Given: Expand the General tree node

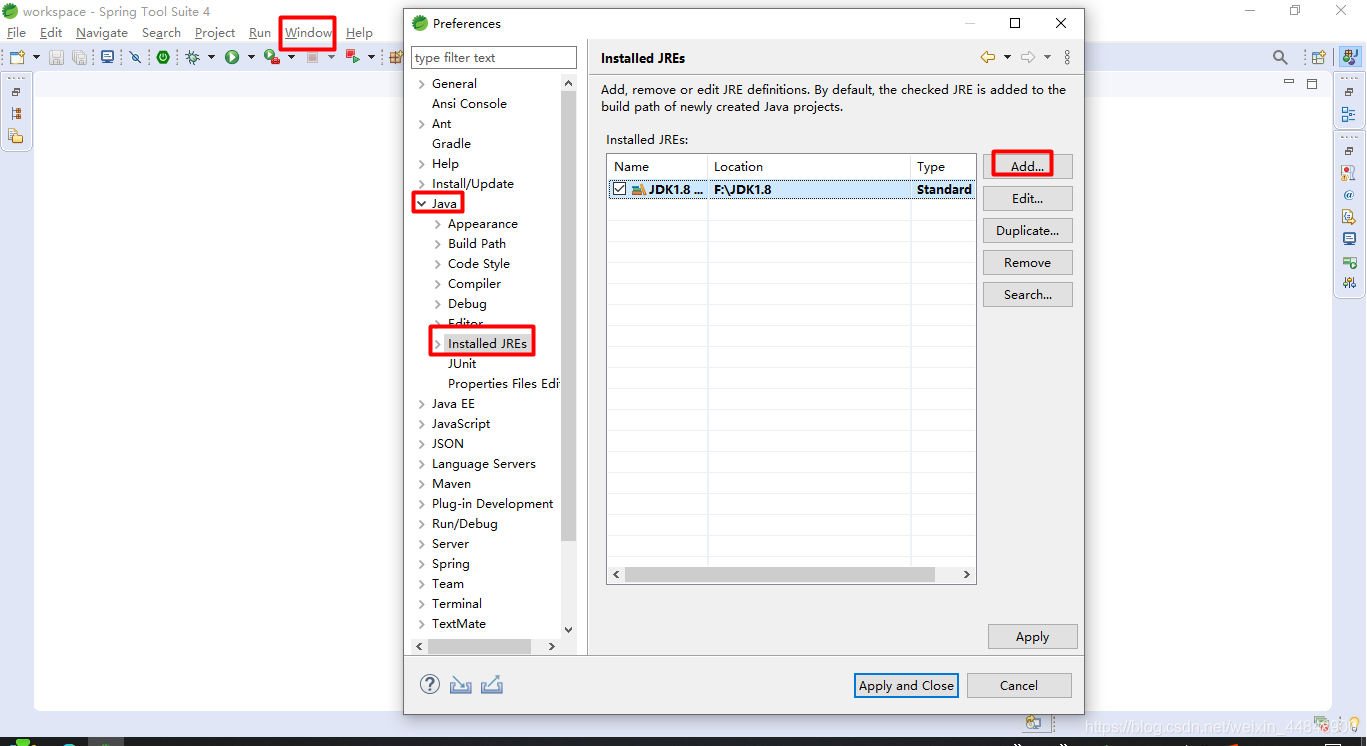Looking at the screenshot, I should click(x=422, y=84).
